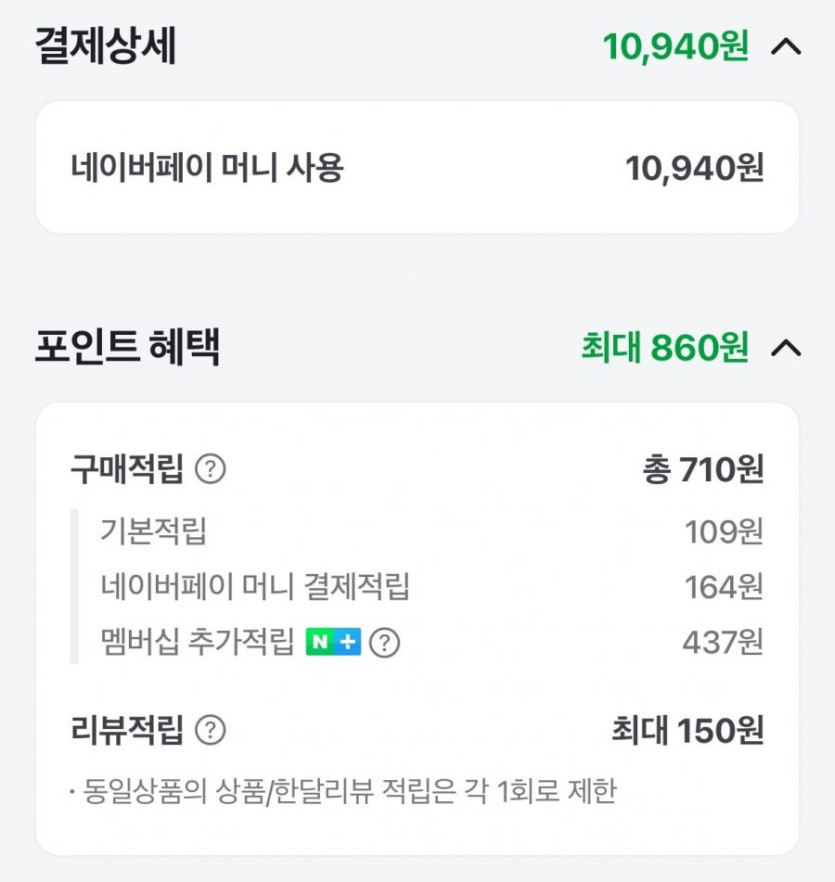Select the 네이버페이 머니 사용 row label
Viewport: 835px width, 882px height.
click(x=207, y=168)
